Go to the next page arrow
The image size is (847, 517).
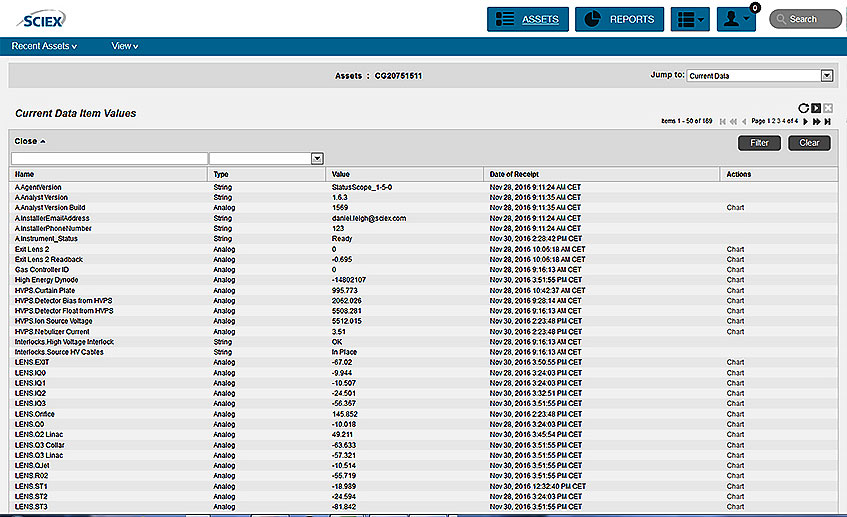pos(803,121)
